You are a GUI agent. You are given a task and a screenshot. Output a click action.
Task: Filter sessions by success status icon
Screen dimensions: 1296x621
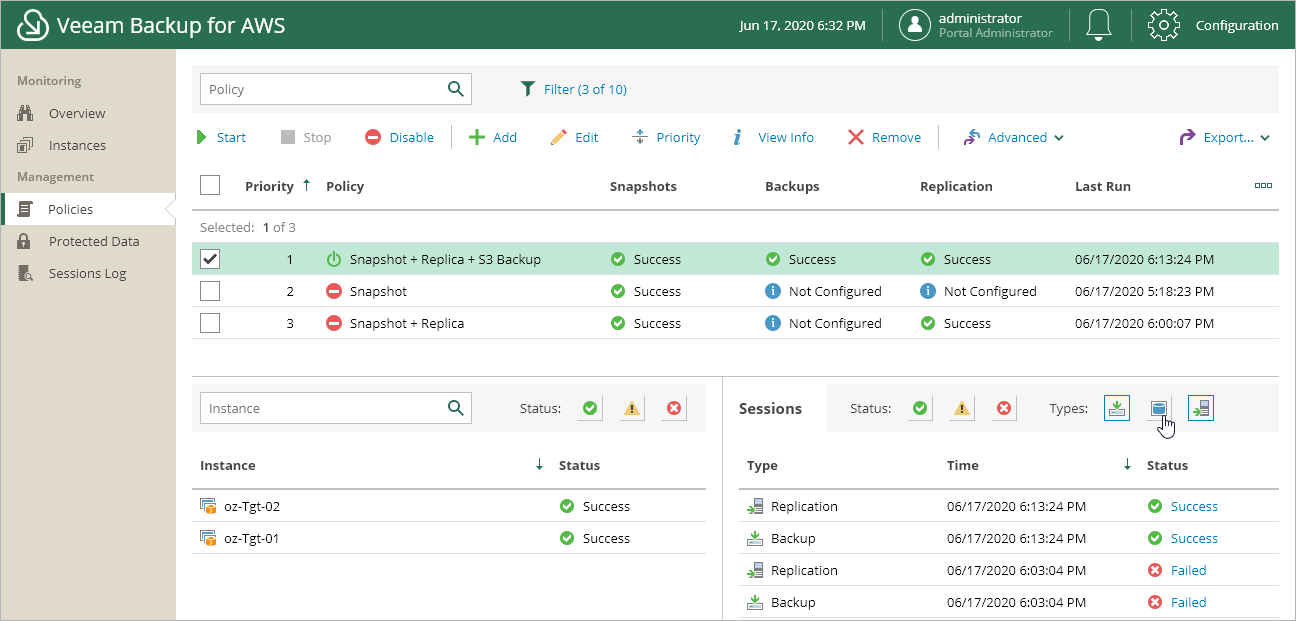pyautogui.click(x=920, y=408)
